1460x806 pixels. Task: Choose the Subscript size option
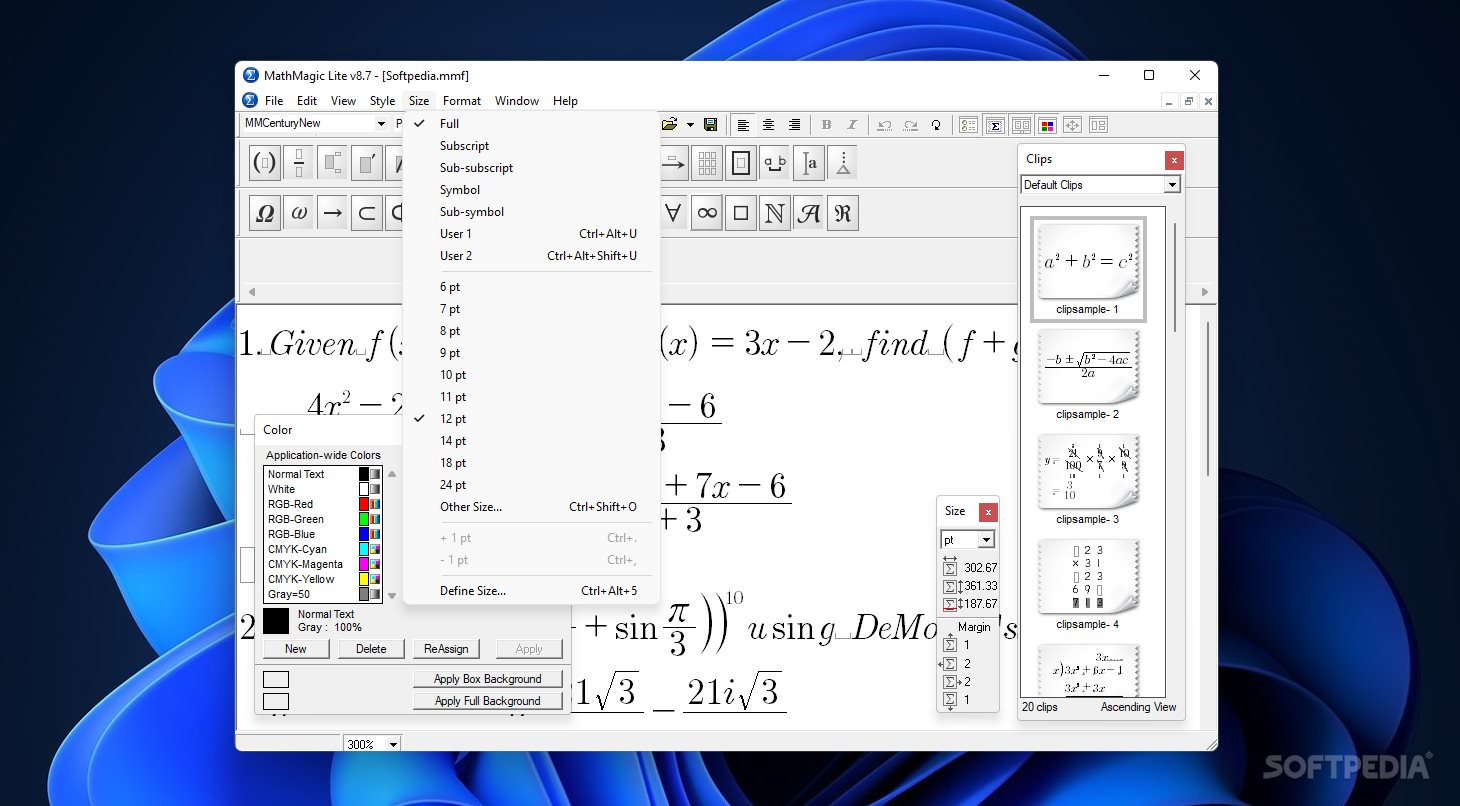pyautogui.click(x=531, y=146)
